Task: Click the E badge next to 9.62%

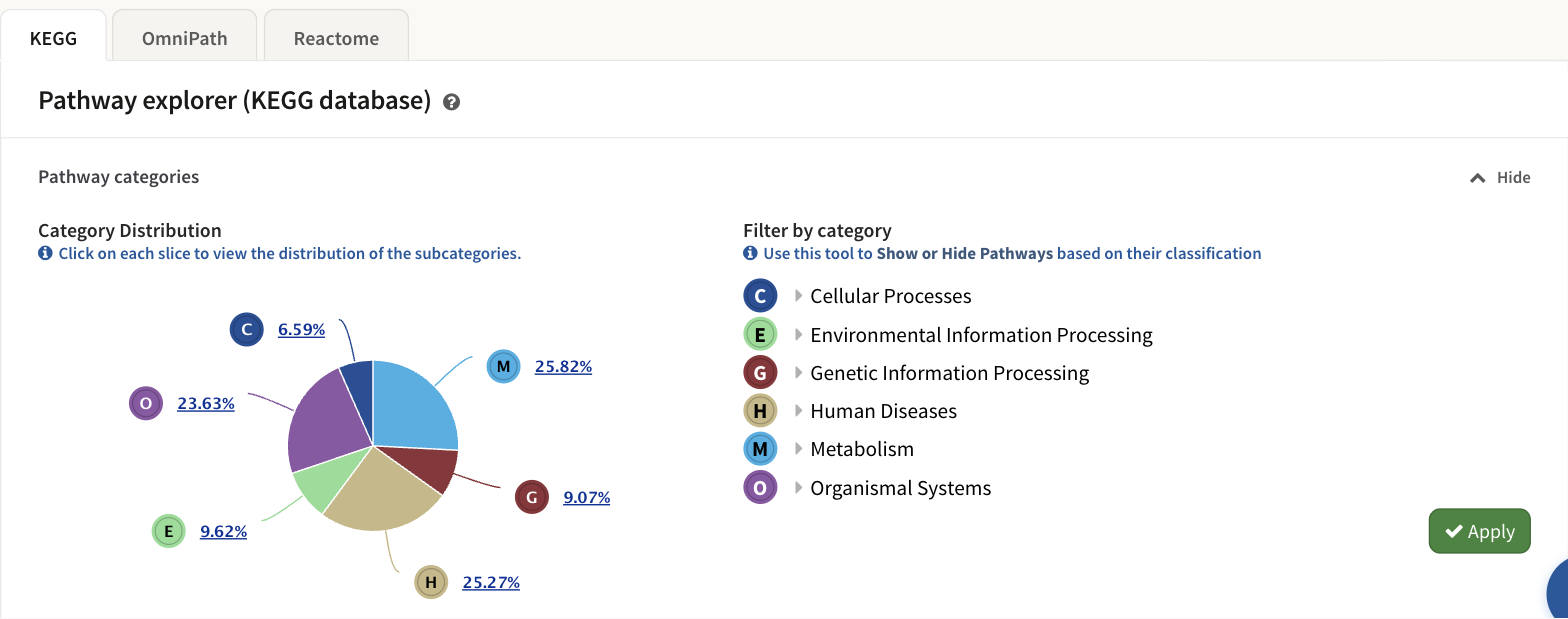Action: tap(168, 531)
